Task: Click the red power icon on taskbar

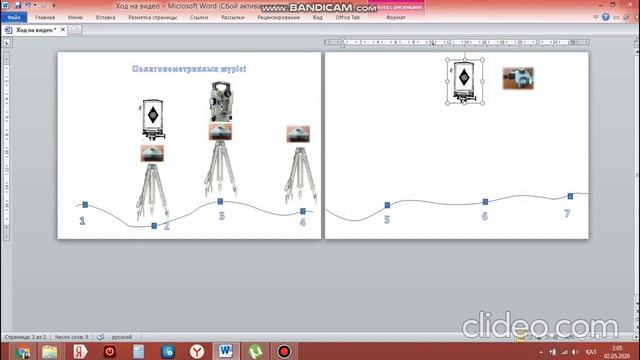Action: coord(109,351)
